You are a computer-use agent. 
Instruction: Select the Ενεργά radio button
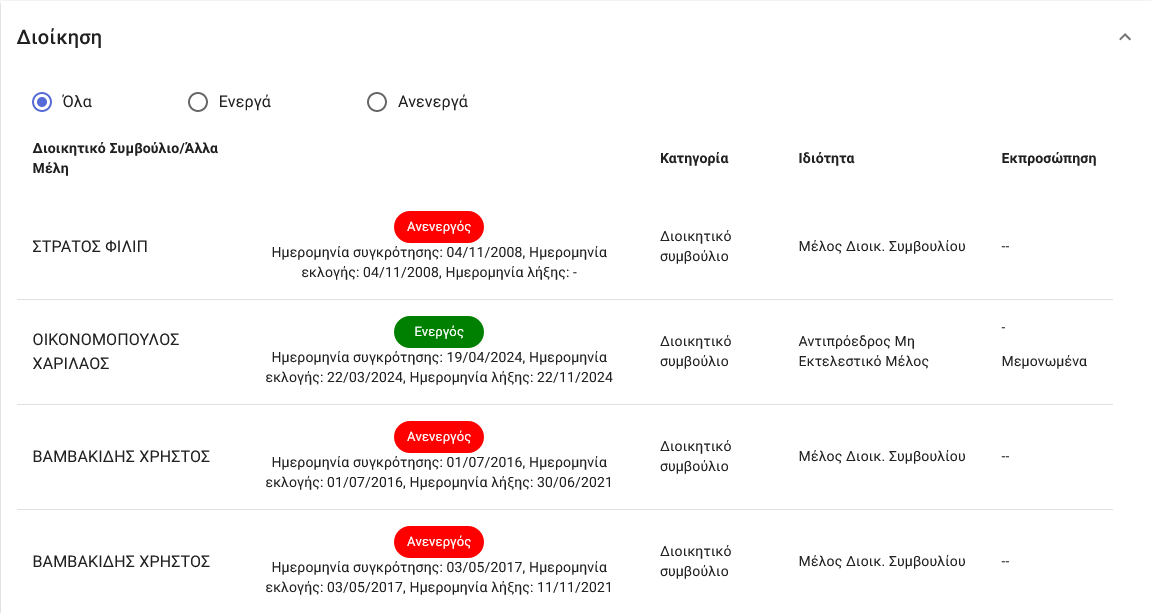(x=198, y=102)
